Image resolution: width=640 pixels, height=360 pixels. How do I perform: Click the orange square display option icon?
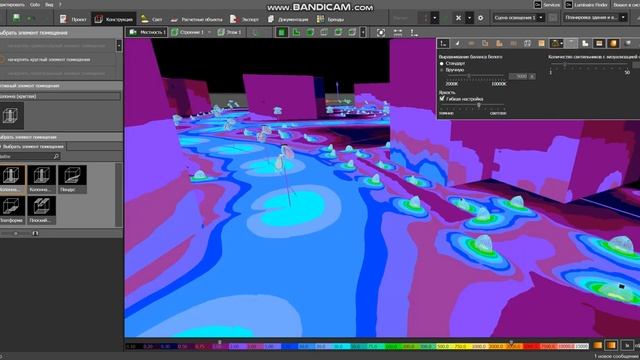click(x=541, y=43)
